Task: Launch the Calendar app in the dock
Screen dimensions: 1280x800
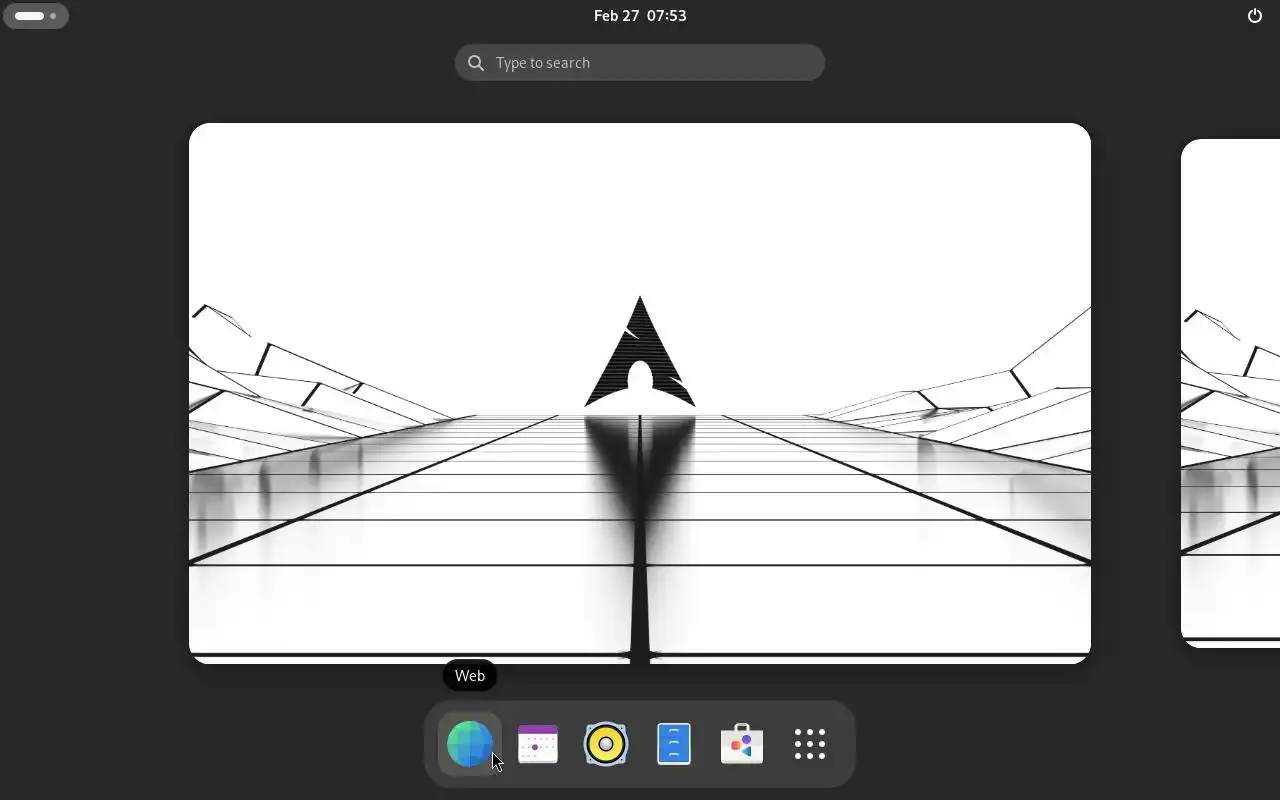Action: pos(538,744)
